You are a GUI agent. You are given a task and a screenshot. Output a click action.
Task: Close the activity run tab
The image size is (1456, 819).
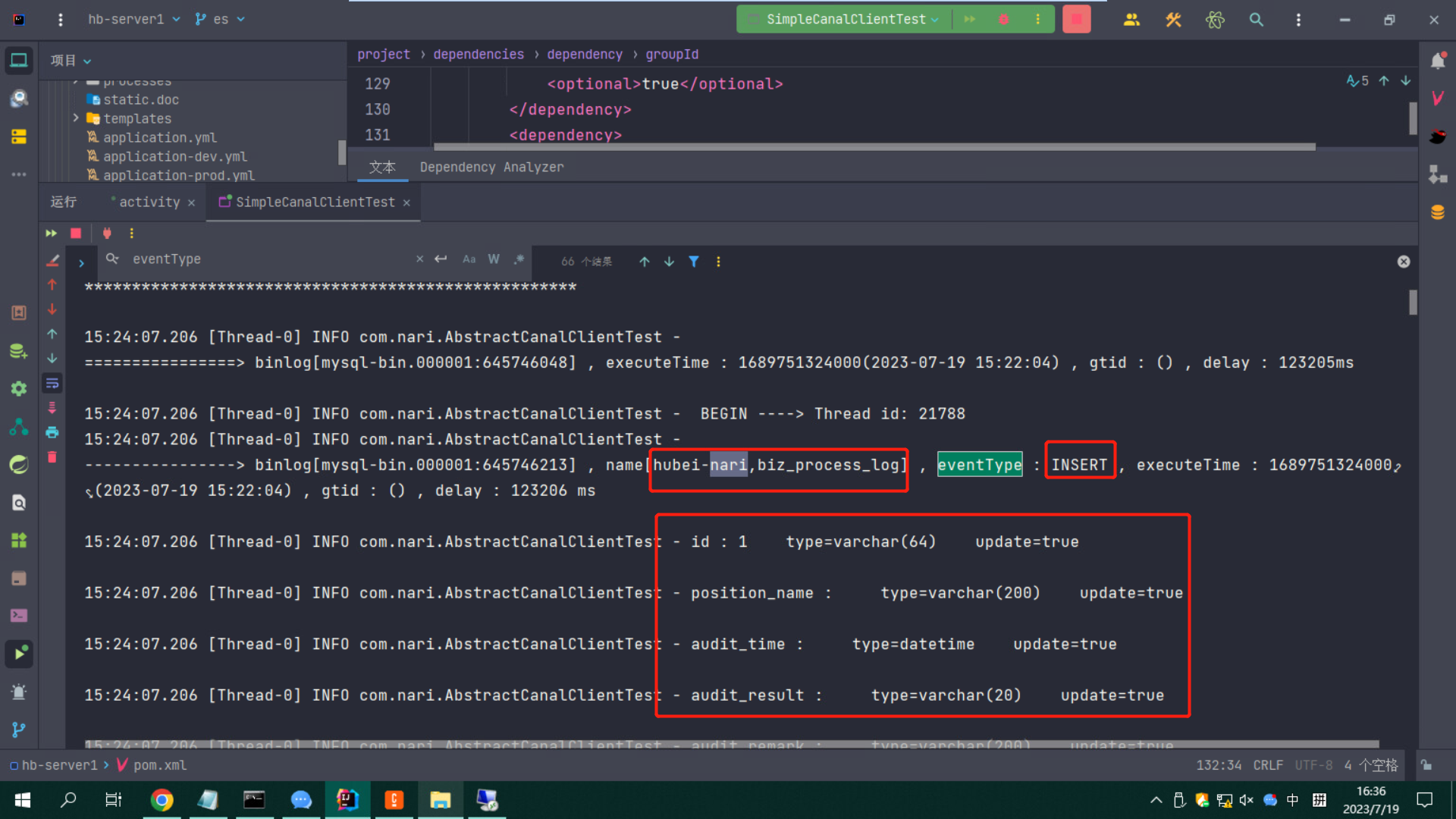point(191,202)
